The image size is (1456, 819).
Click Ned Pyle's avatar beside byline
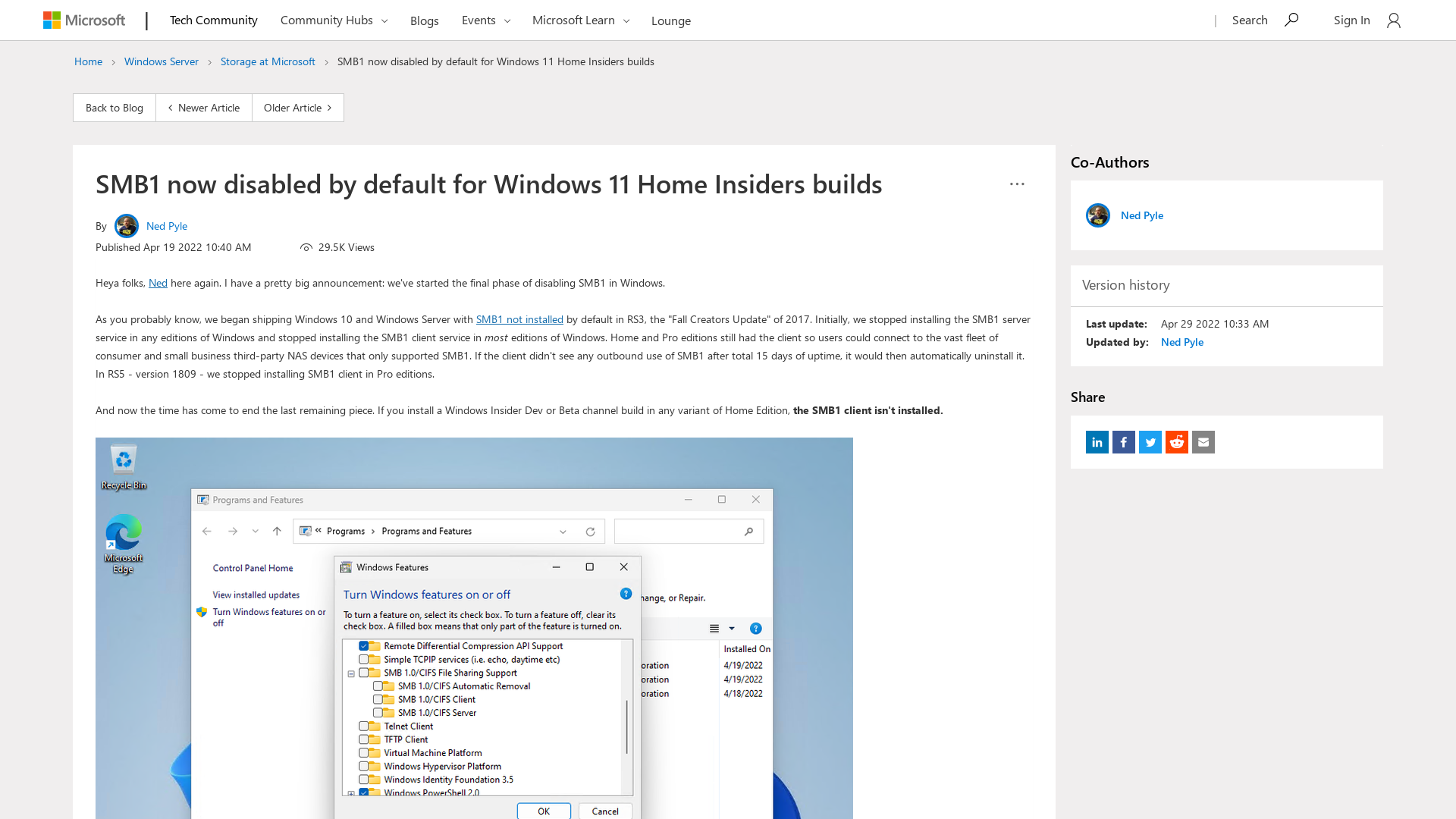coord(127,226)
